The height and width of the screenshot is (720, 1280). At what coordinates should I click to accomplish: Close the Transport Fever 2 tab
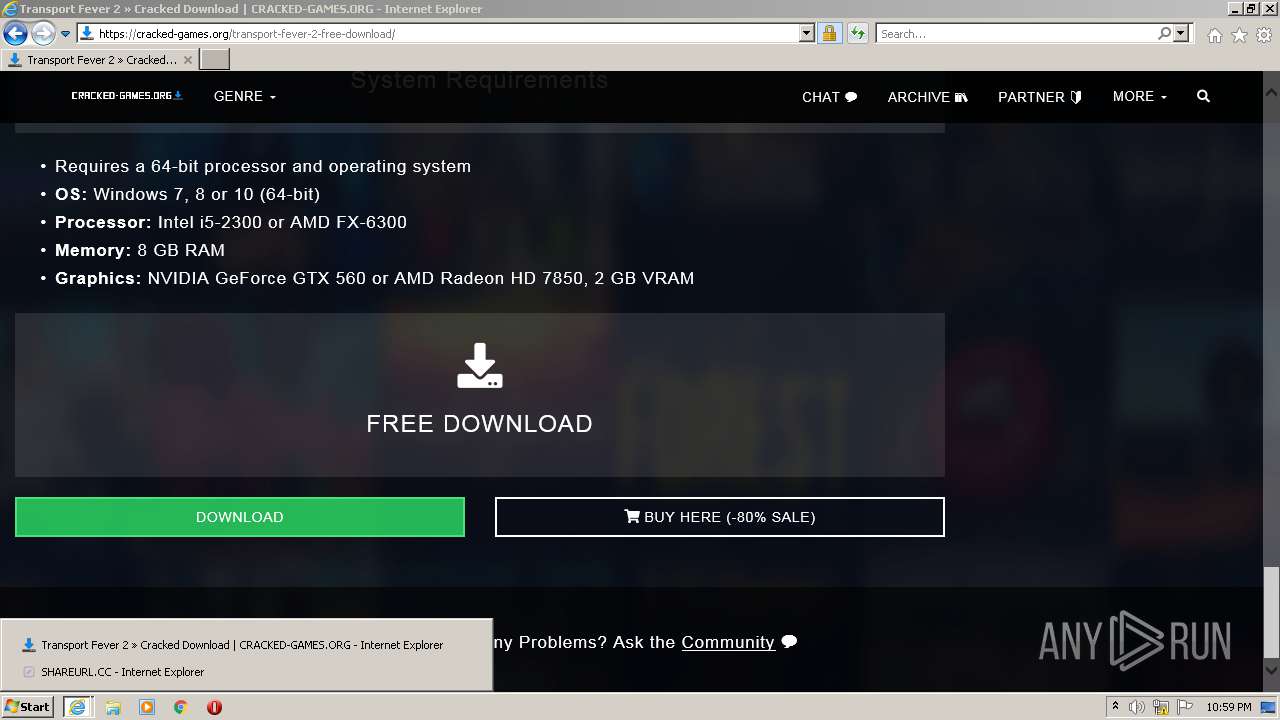pos(187,60)
